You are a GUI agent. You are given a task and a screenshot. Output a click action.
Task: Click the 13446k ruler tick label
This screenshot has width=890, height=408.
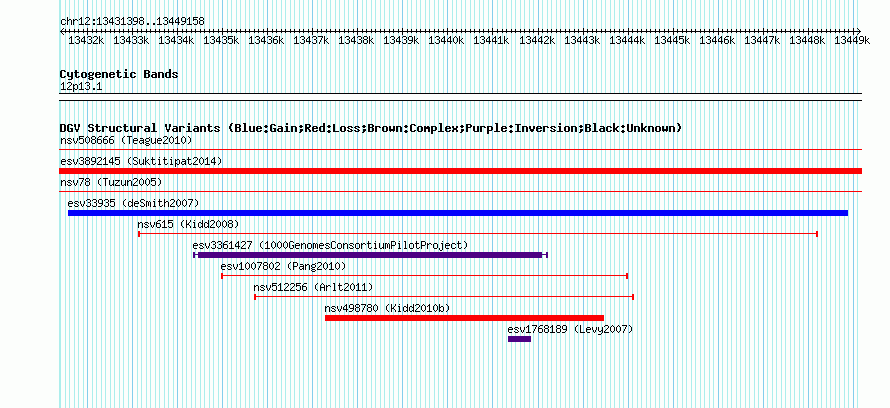pyautogui.click(x=717, y=40)
